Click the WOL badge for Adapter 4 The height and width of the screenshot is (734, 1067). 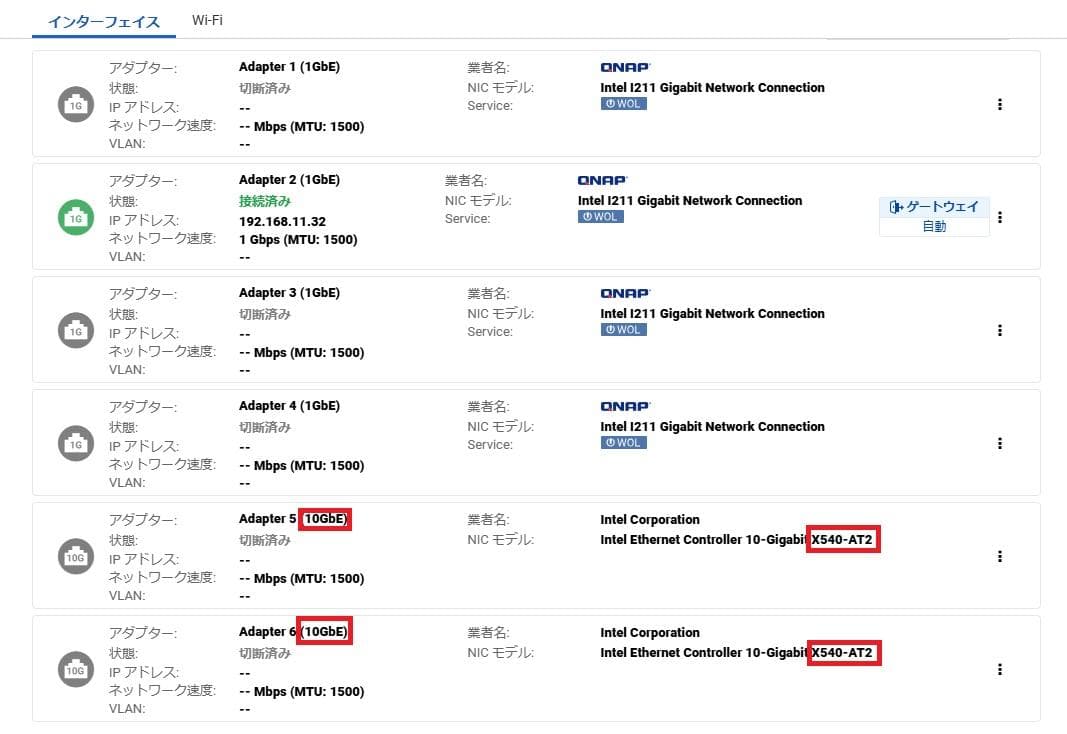[623, 443]
